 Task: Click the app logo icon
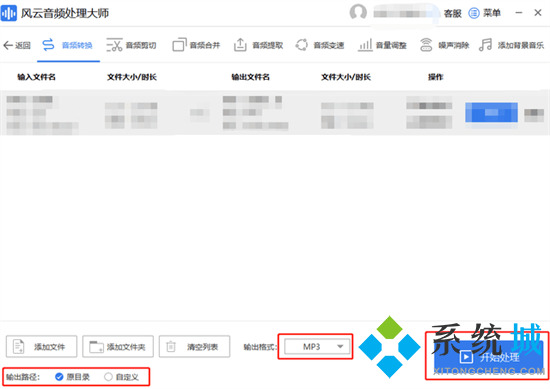[9, 13]
